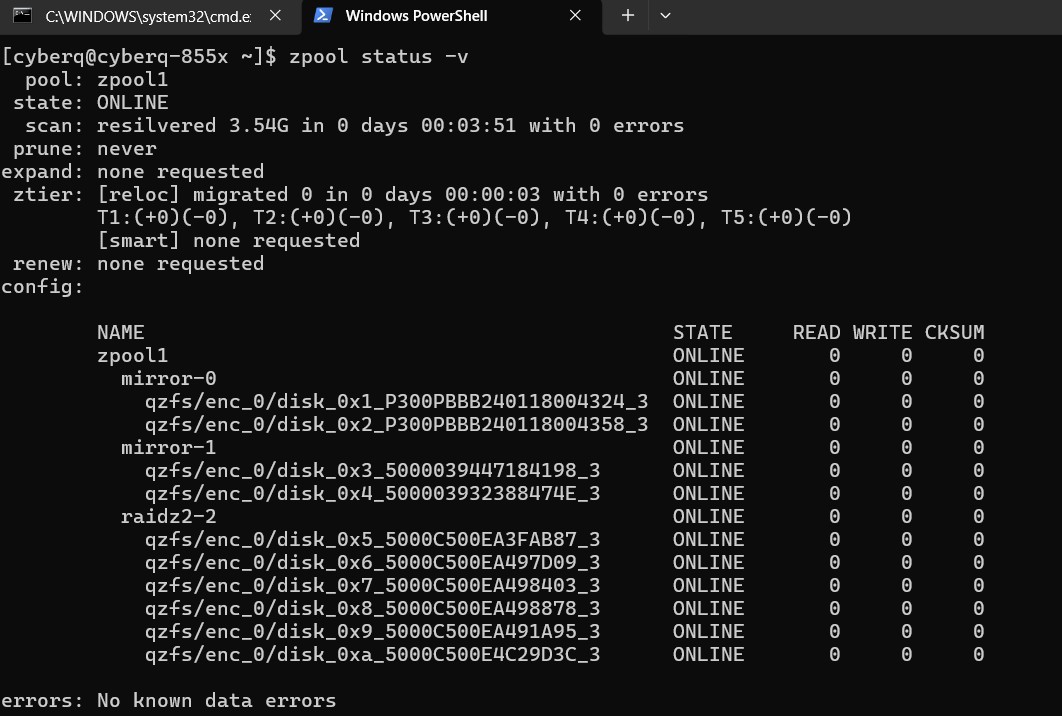Viewport: 1062px width, 716px height.
Task: Click disk_0xa_5000C500E4C29D3C_3 entry
Action: (372, 655)
